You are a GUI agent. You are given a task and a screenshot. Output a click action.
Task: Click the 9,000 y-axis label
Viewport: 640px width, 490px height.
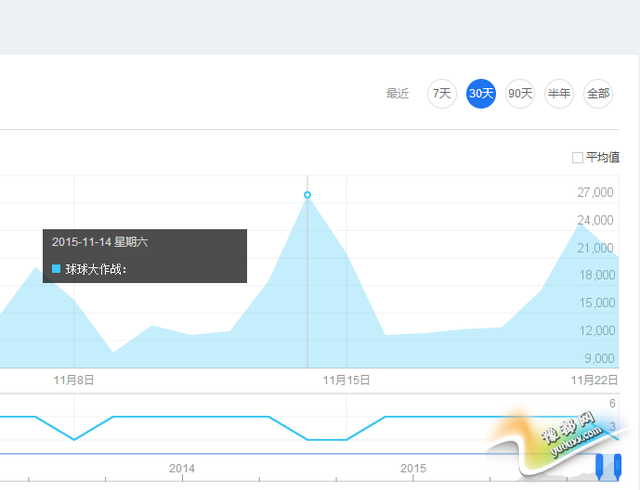click(x=598, y=358)
